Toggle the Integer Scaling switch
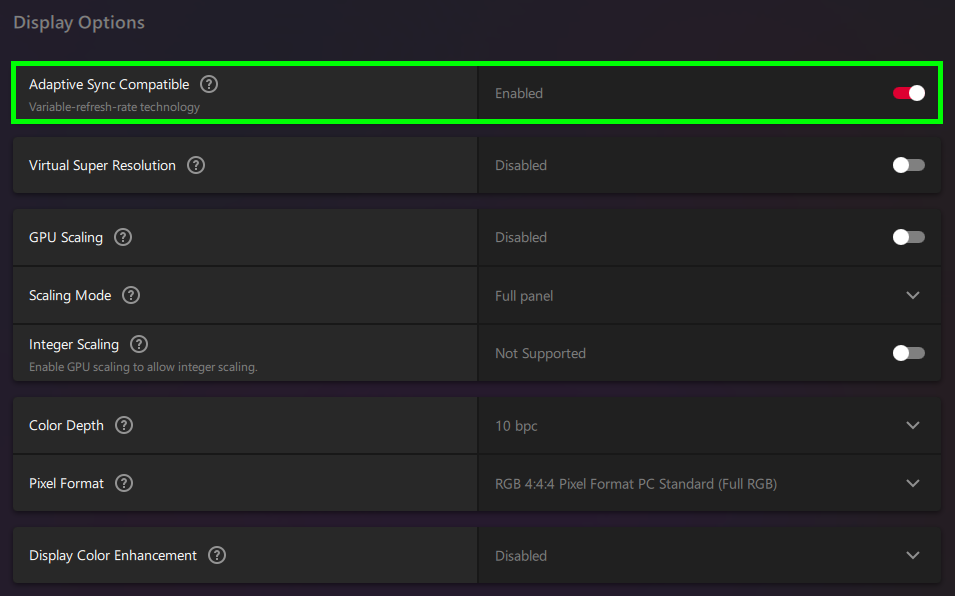955x596 pixels. [908, 353]
